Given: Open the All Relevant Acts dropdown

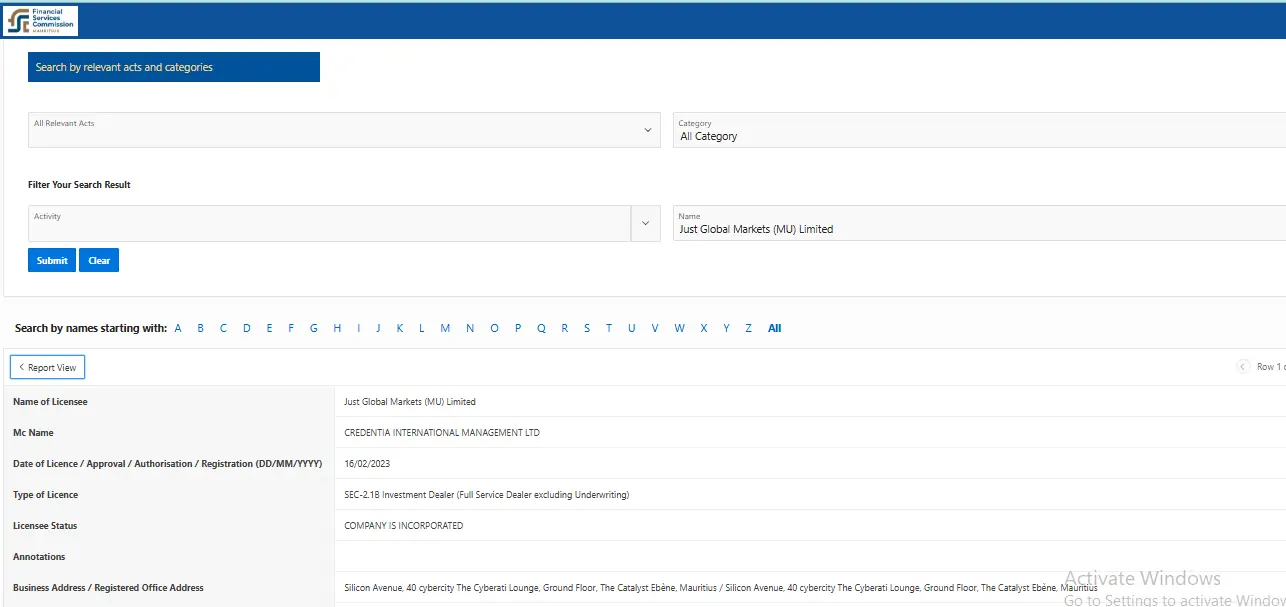Looking at the screenshot, I should pyautogui.click(x=344, y=130).
